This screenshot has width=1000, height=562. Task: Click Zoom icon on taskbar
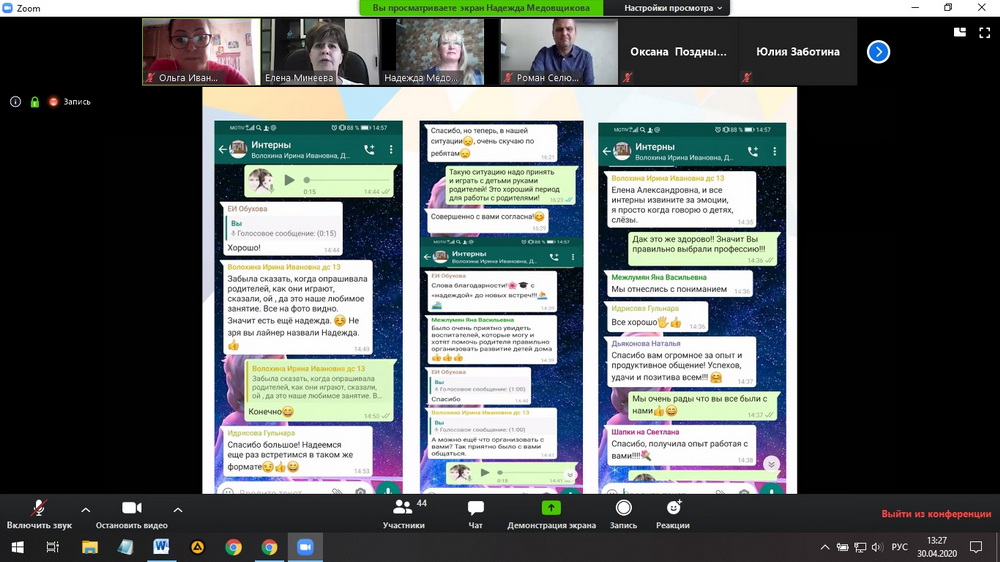click(x=305, y=547)
